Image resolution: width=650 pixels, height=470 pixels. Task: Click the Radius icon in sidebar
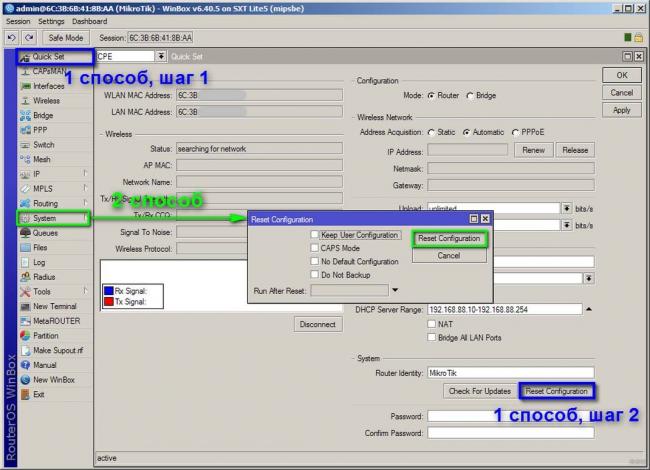click(x=26, y=277)
